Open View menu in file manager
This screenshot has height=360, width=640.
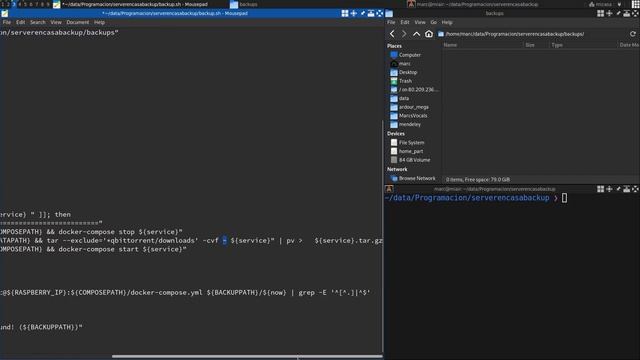click(x=420, y=22)
